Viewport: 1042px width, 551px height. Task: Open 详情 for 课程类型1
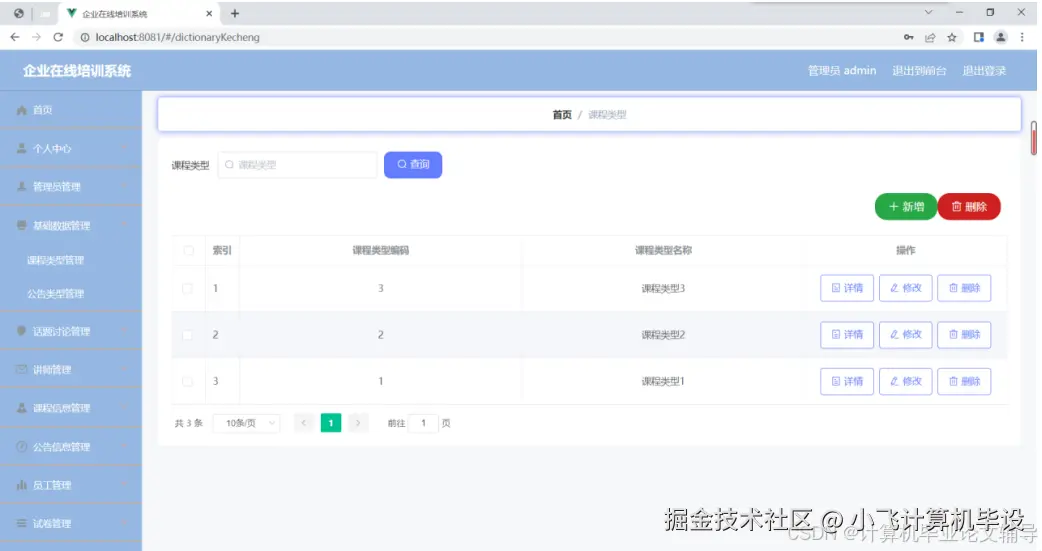847,382
